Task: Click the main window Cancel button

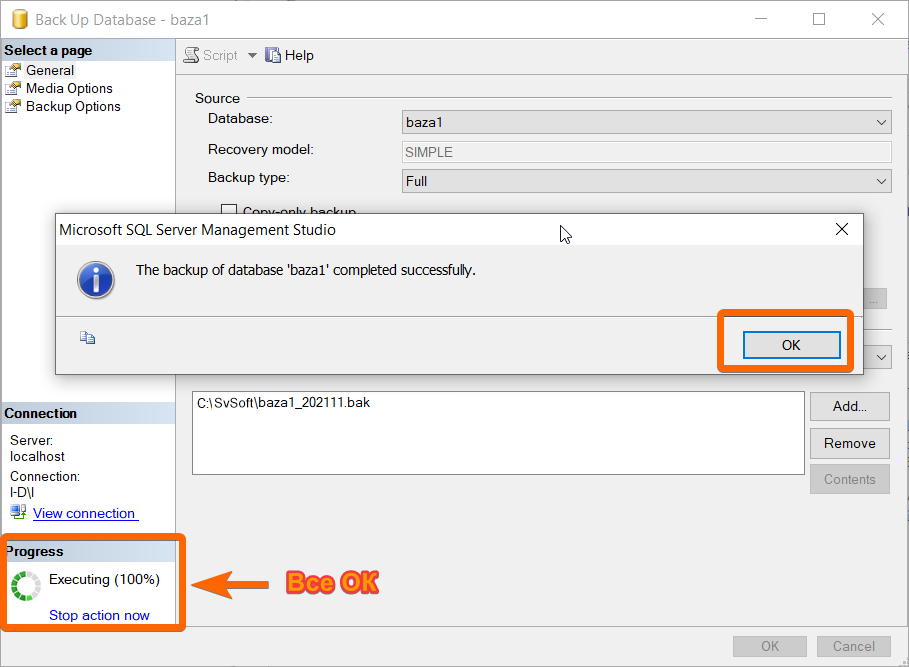Action: tap(854, 646)
